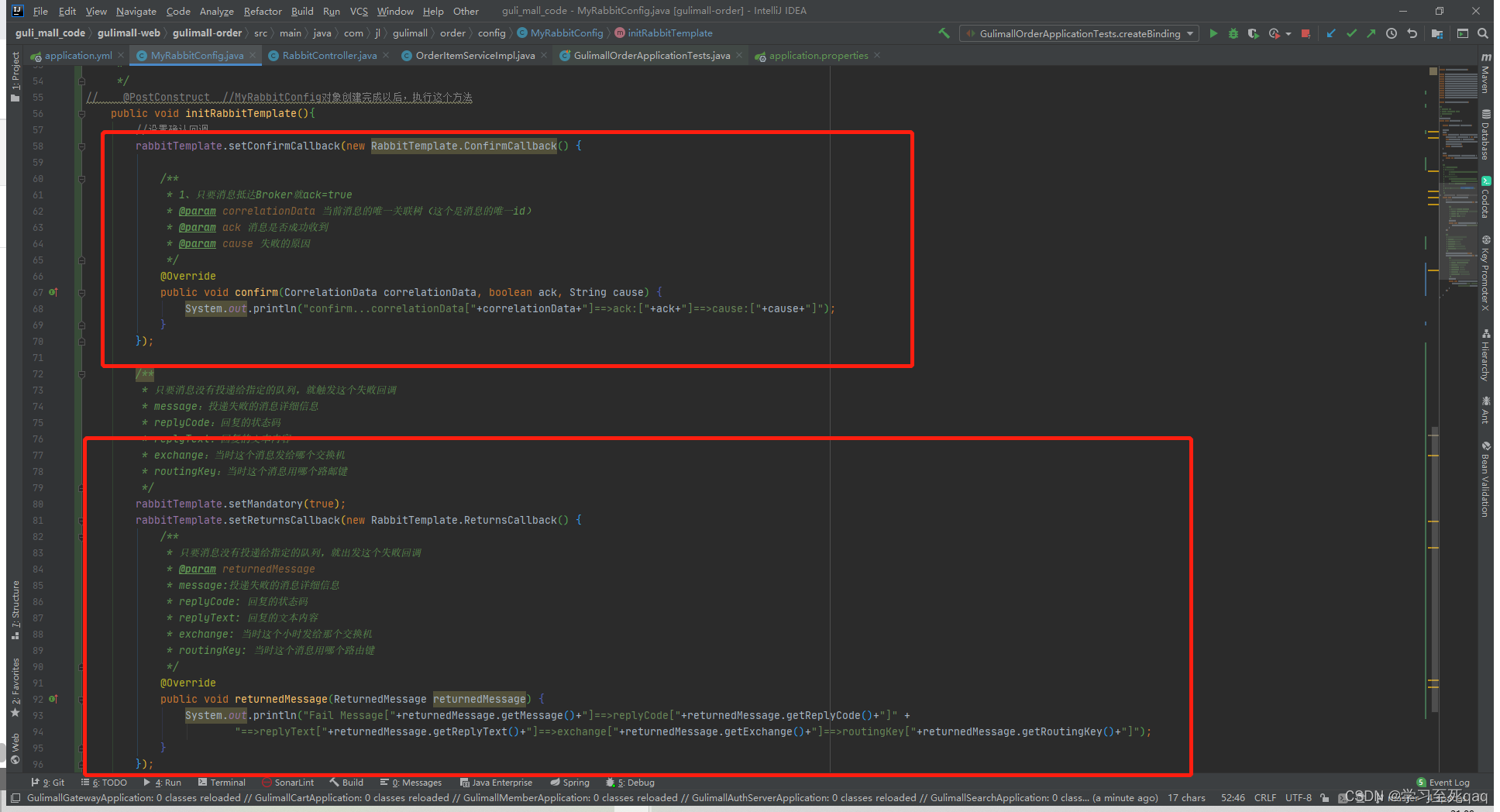Collapse initRabbitTemplate method fold at line 56
The height and width of the screenshot is (812, 1500).
81,113
